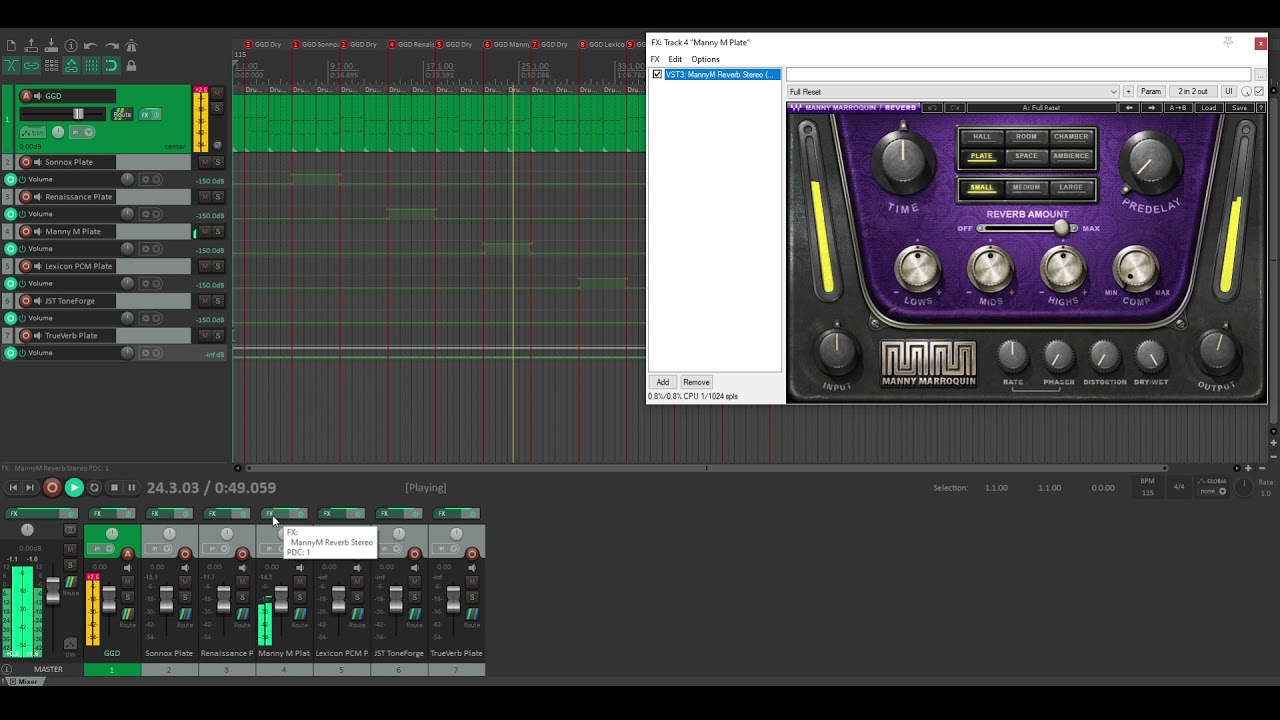1280x720 pixels.
Task: Click plugin Save preset button
Action: [1240, 108]
